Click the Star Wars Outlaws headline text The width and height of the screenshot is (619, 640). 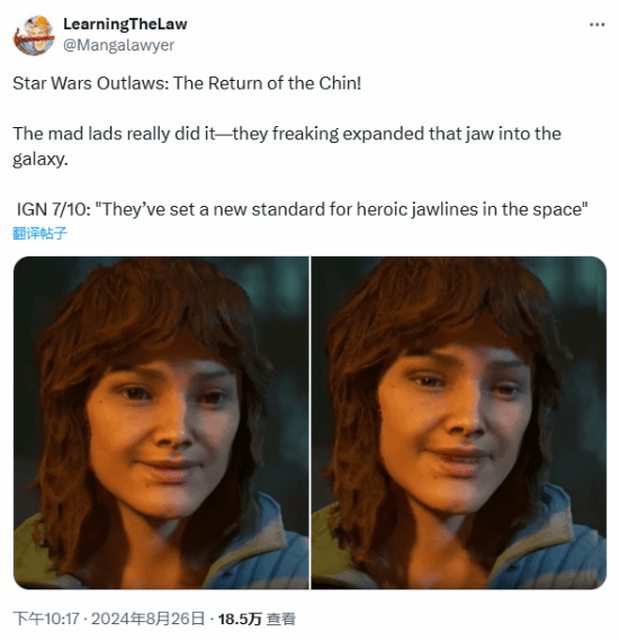point(187,83)
